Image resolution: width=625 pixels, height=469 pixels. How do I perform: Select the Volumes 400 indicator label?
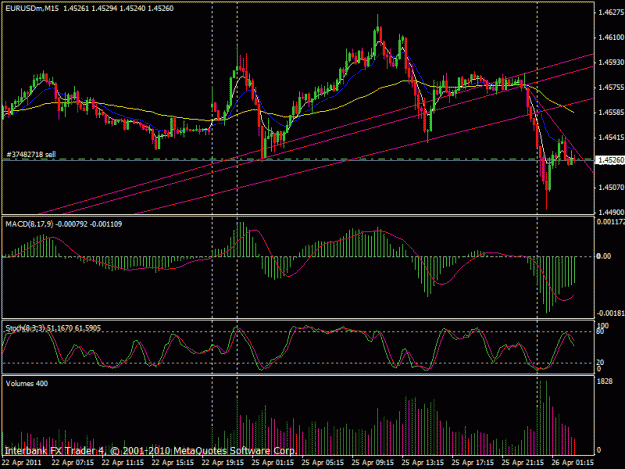click(27, 384)
